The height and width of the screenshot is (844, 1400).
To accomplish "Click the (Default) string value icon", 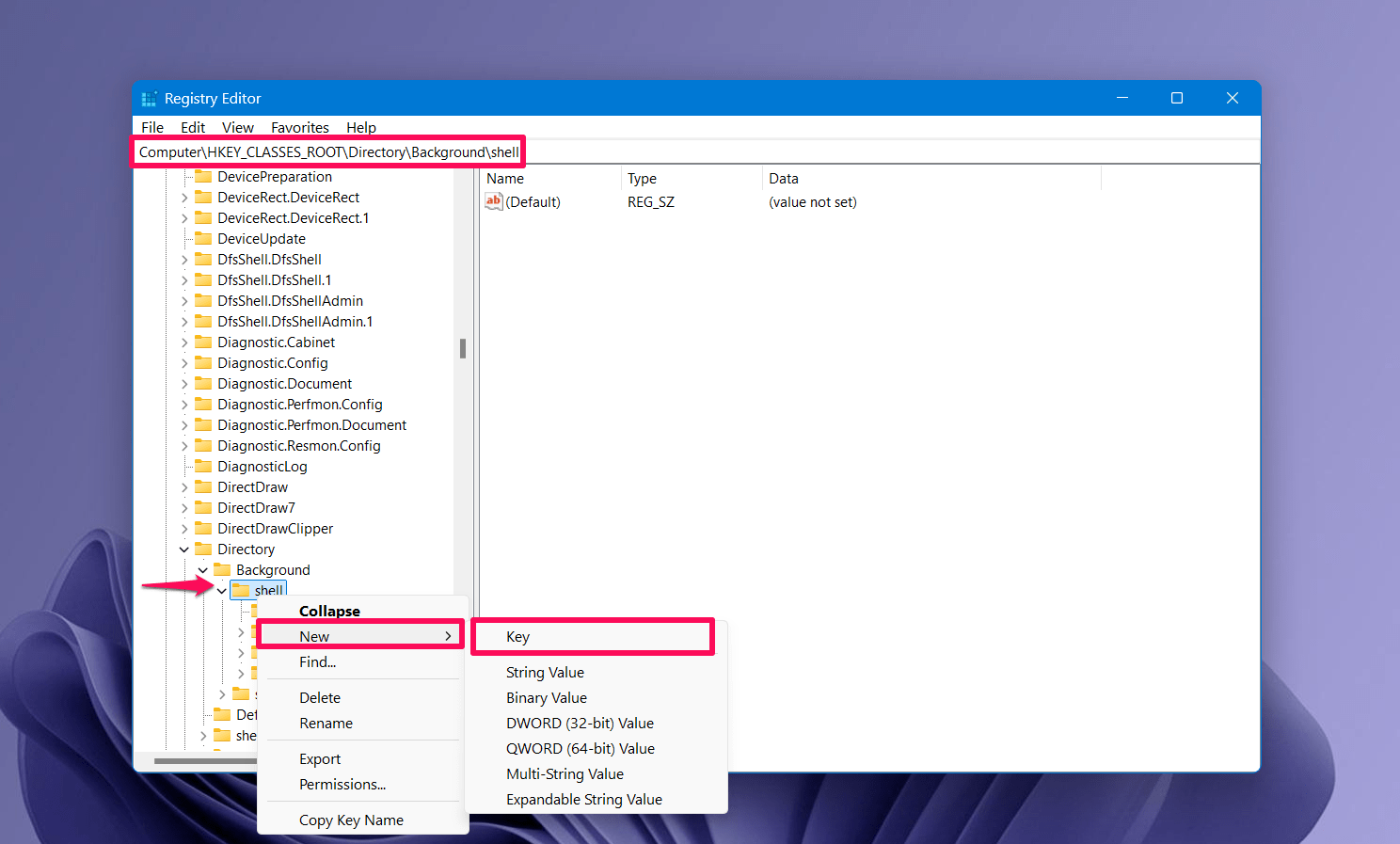I will click(494, 201).
